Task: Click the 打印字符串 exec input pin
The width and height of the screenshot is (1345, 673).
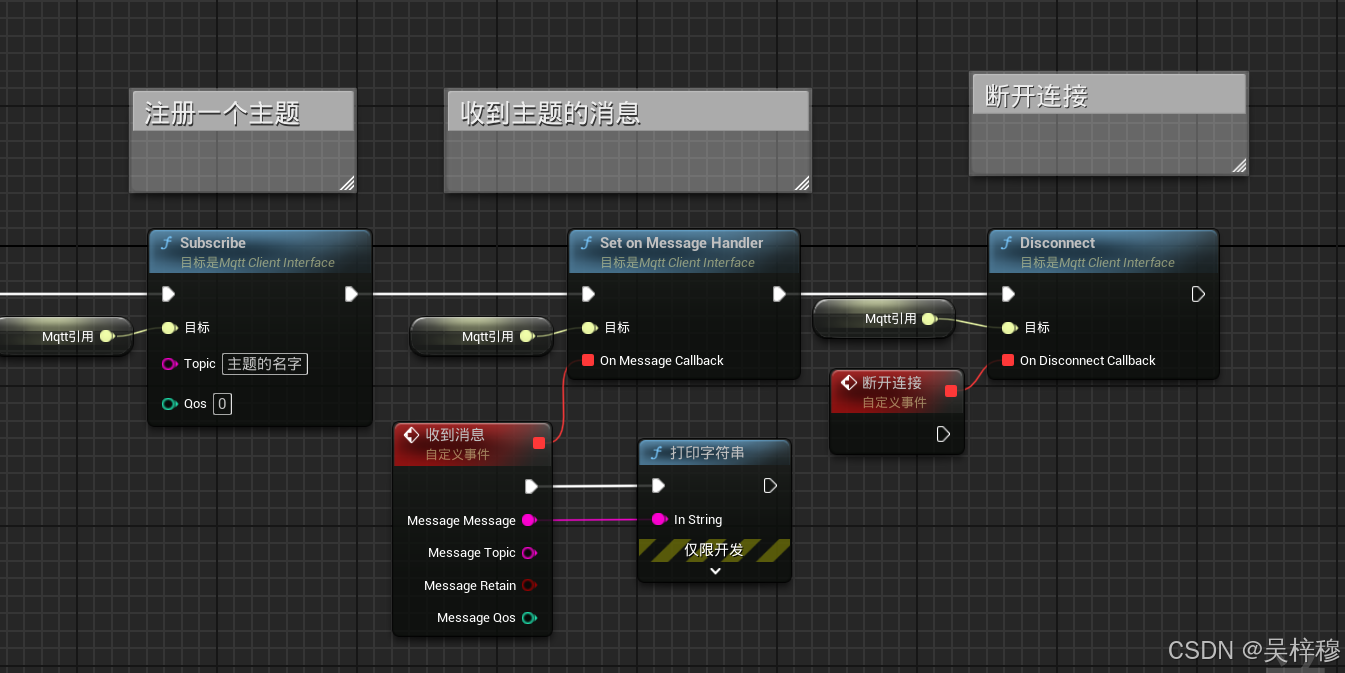Action: [657, 486]
